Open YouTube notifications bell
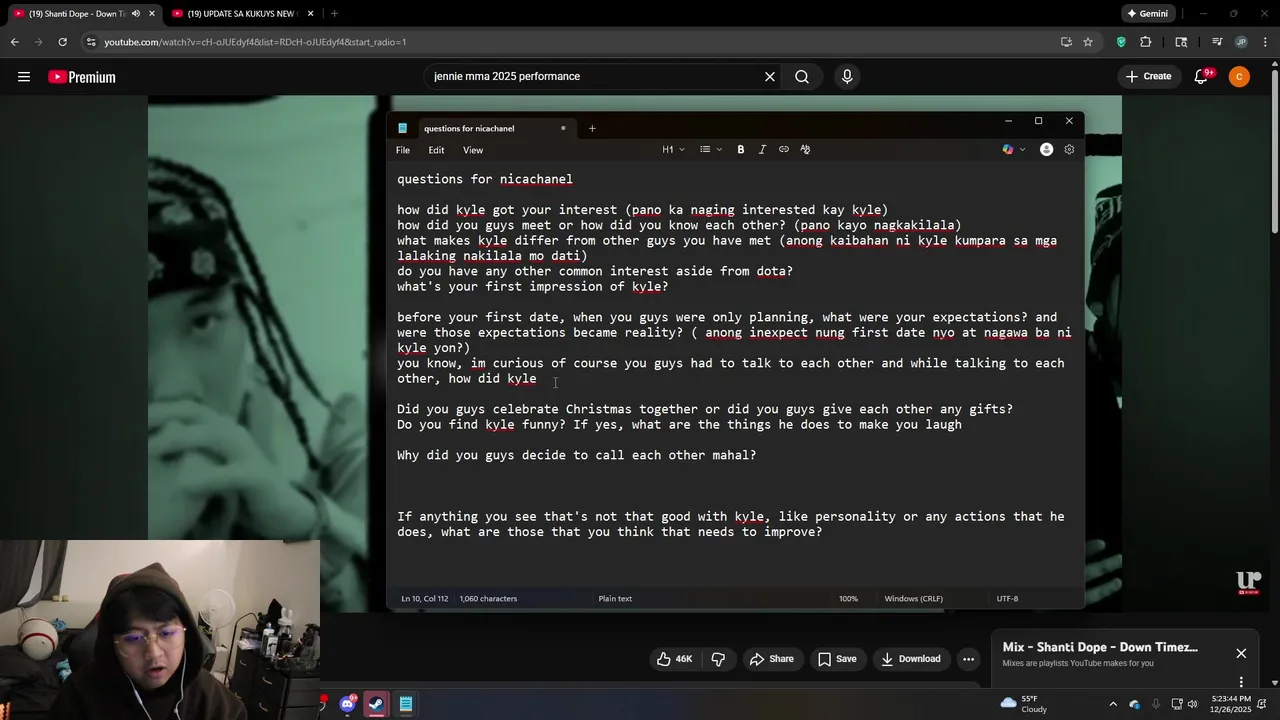 tap(1202, 76)
